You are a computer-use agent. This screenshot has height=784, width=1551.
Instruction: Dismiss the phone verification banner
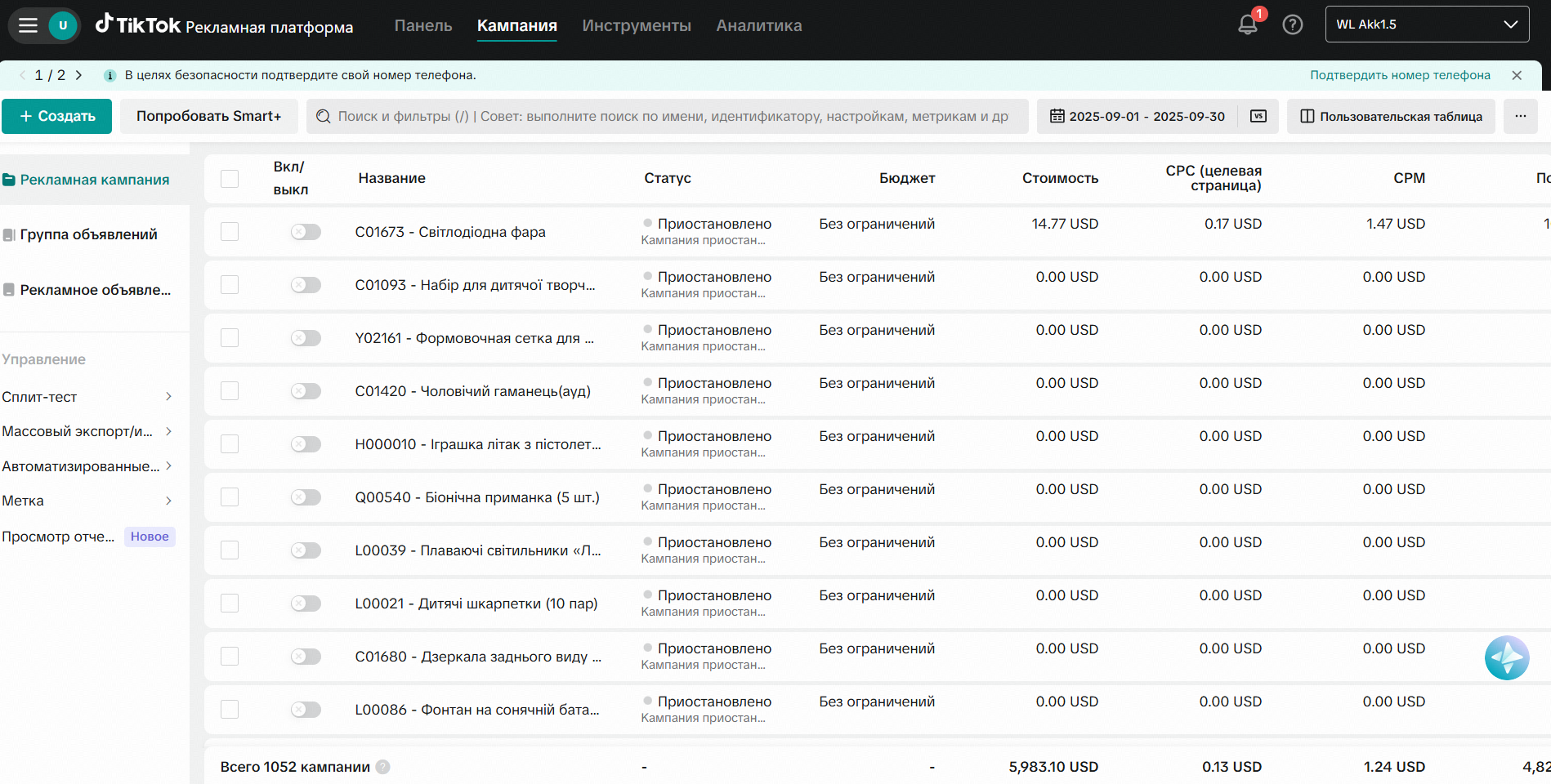[1517, 75]
